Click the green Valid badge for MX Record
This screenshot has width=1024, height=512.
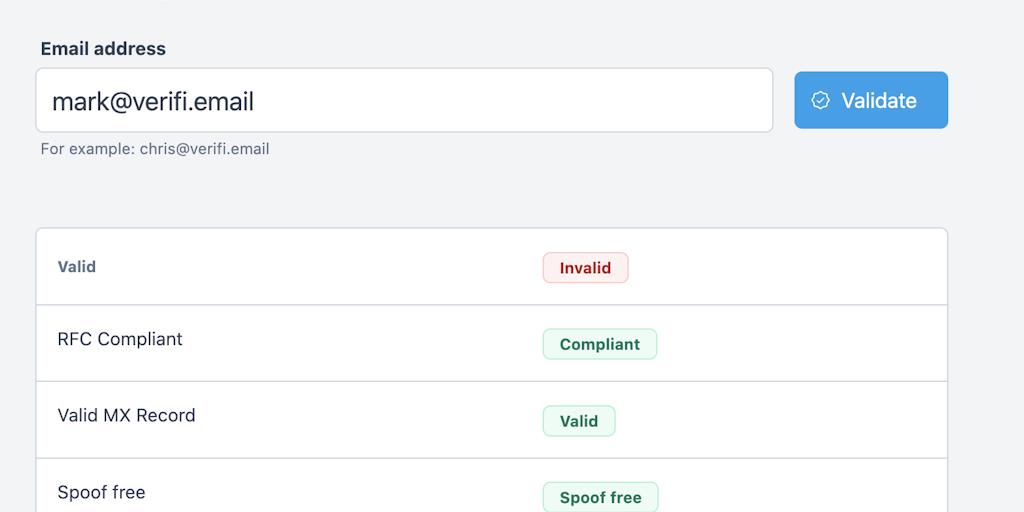[x=579, y=421]
